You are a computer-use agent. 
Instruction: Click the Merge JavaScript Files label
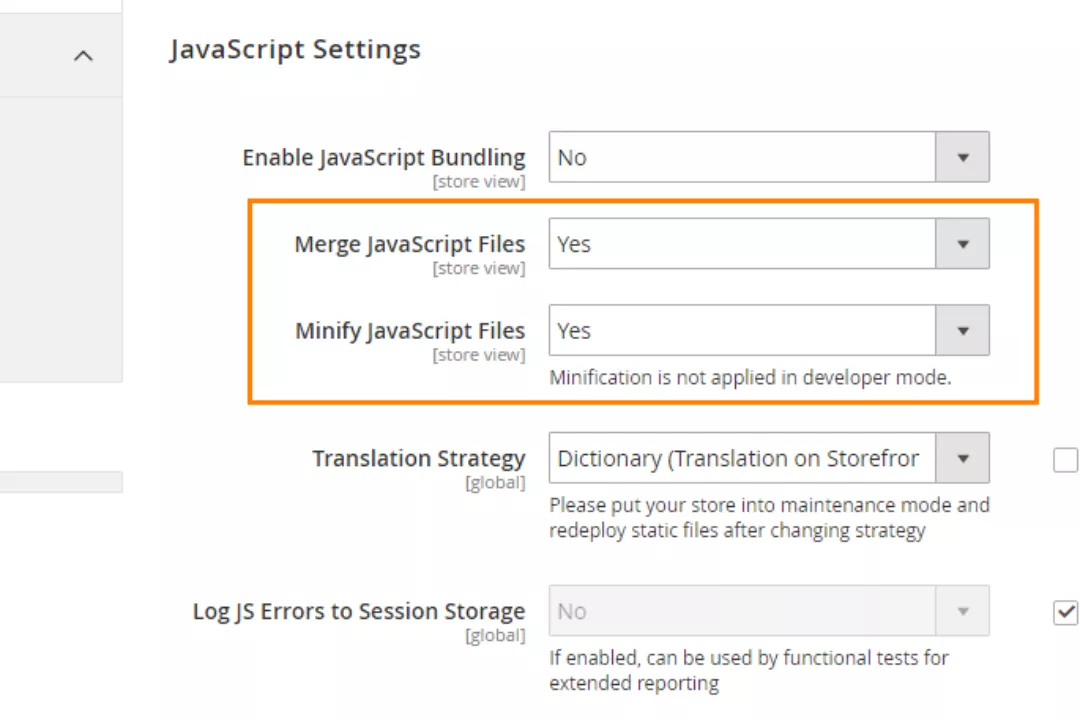[409, 244]
